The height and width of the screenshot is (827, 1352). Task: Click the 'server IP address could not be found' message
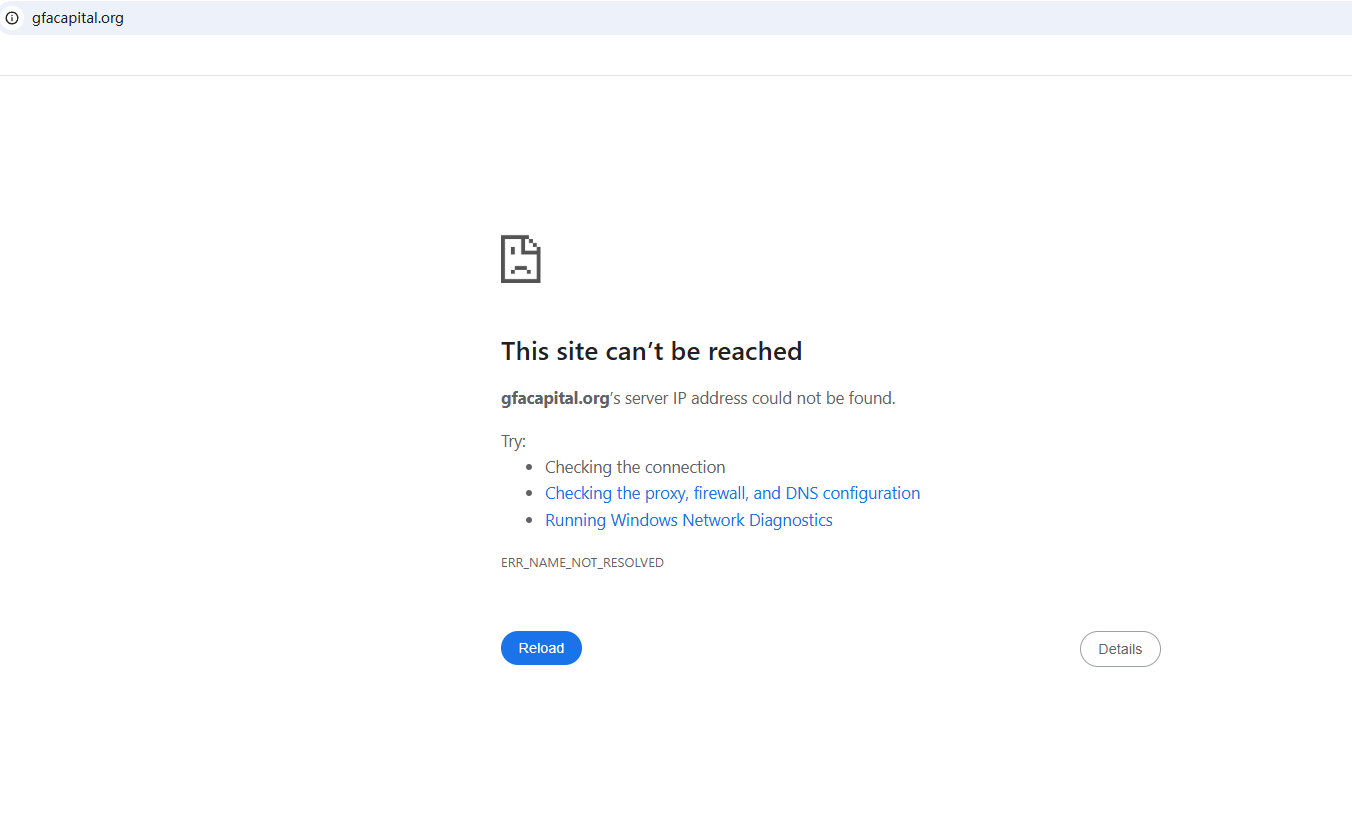click(698, 398)
